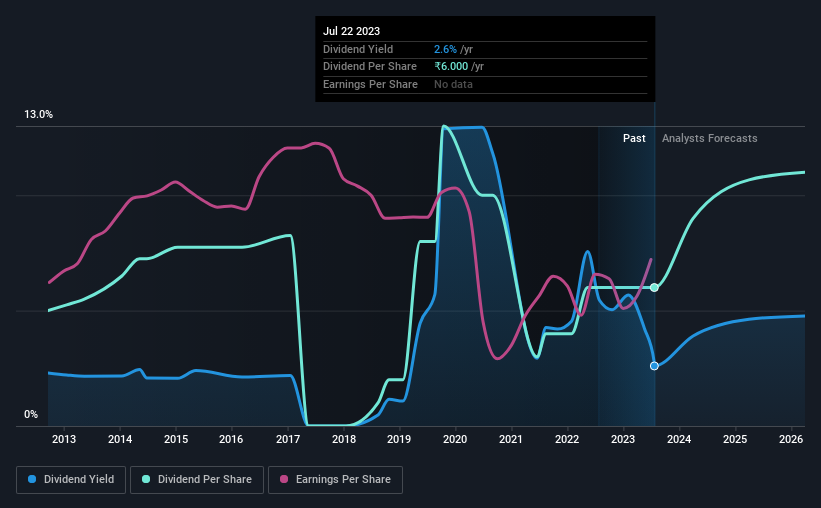Click the ₹6.000 dividend per share value

point(451,67)
